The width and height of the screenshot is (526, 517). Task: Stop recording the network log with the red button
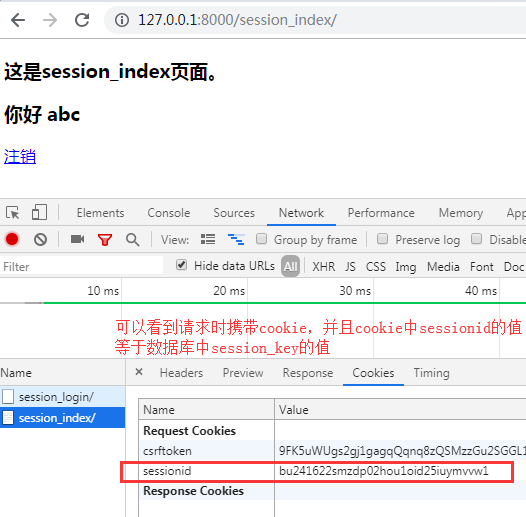(x=12, y=240)
